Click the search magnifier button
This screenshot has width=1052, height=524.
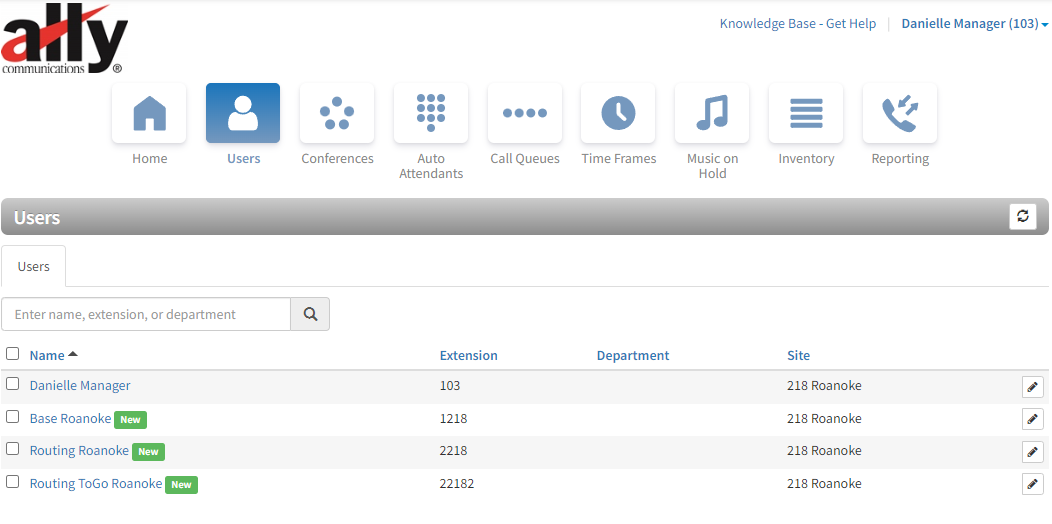pyautogui.click(x=310, y=314)
